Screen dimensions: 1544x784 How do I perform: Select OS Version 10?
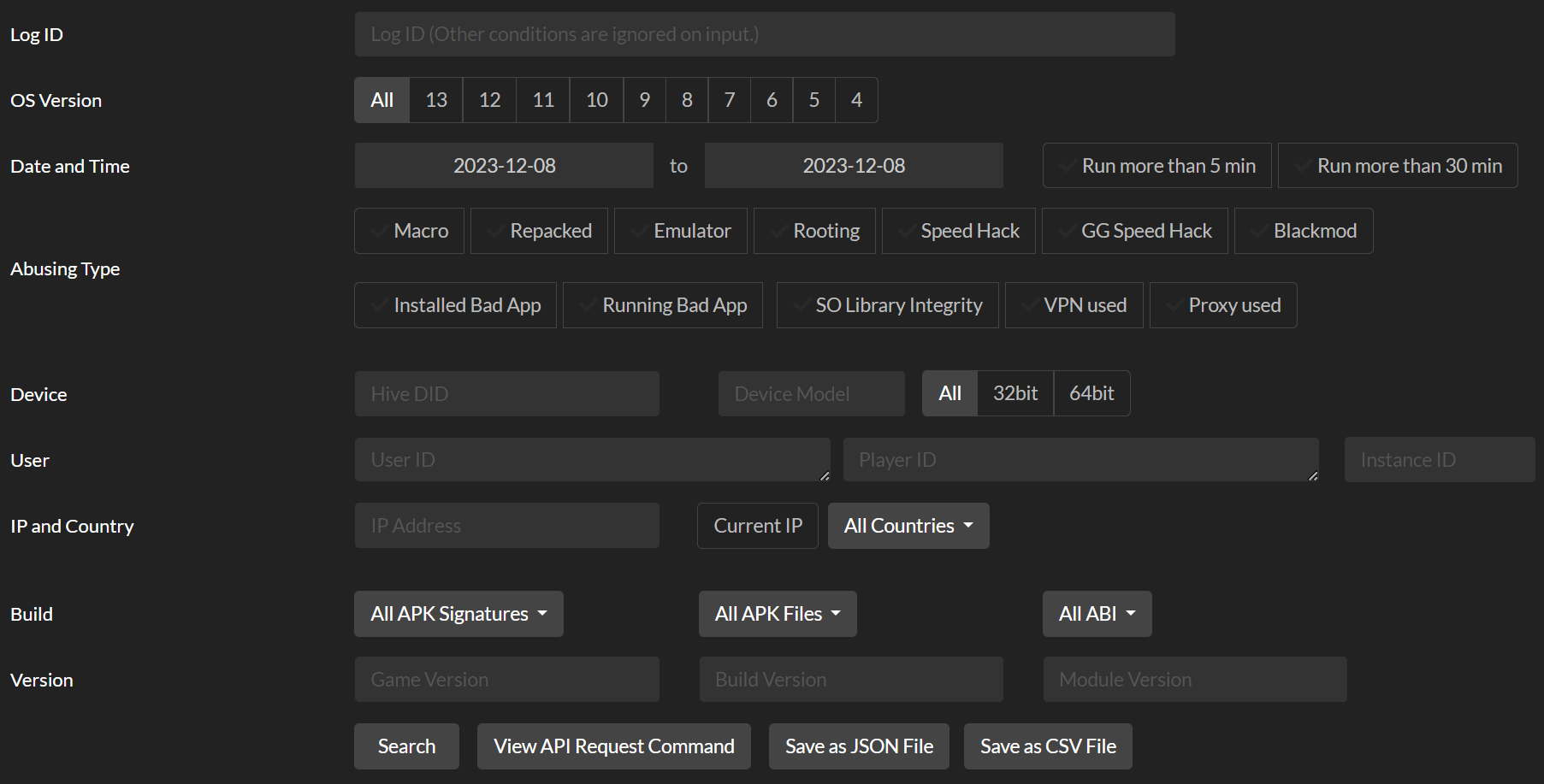coord(596,100)
